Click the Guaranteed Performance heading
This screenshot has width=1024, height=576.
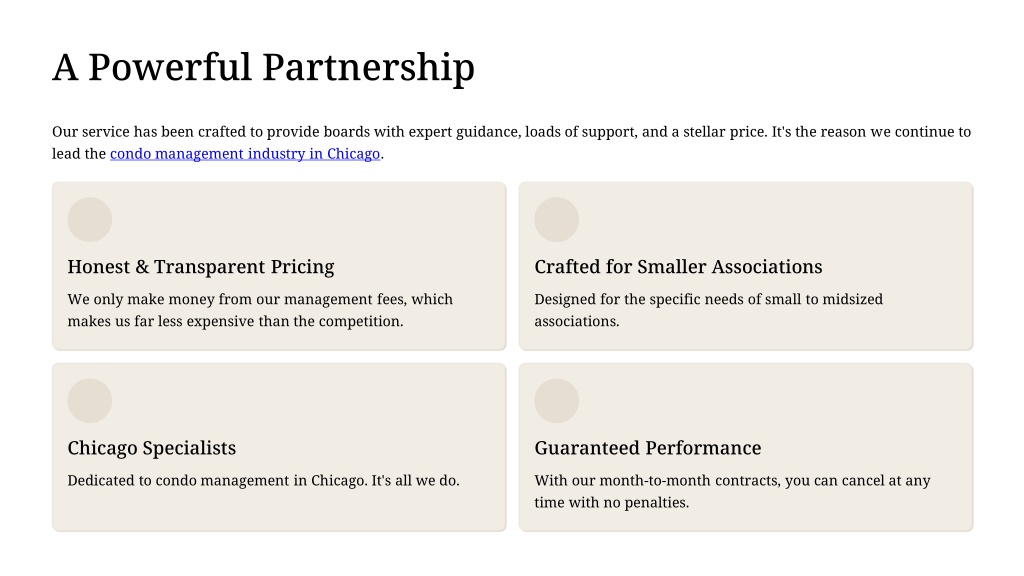click(x=648, y=448)
